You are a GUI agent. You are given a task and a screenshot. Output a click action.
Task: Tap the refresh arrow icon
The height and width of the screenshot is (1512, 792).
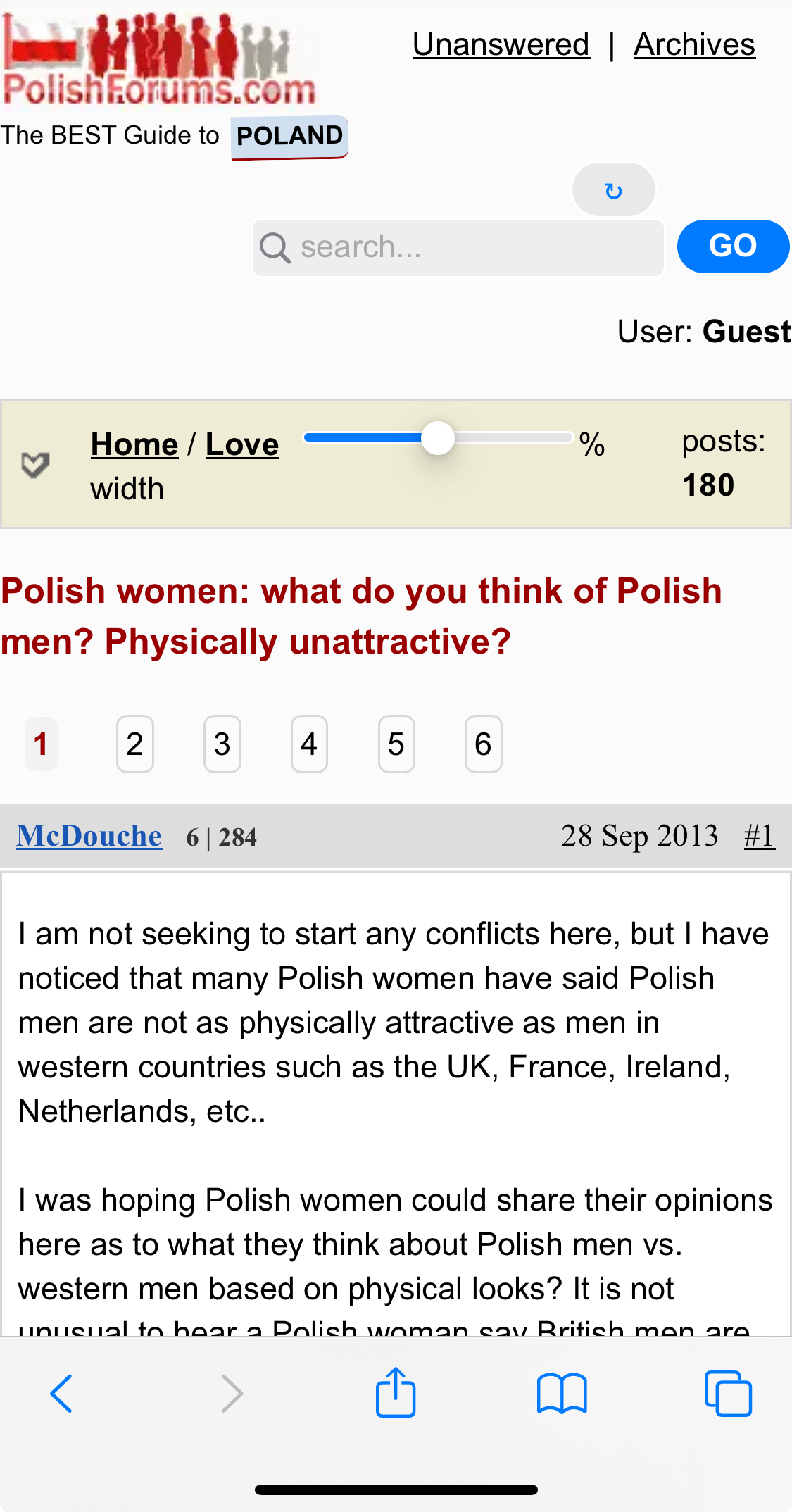(x=613, y=190)
